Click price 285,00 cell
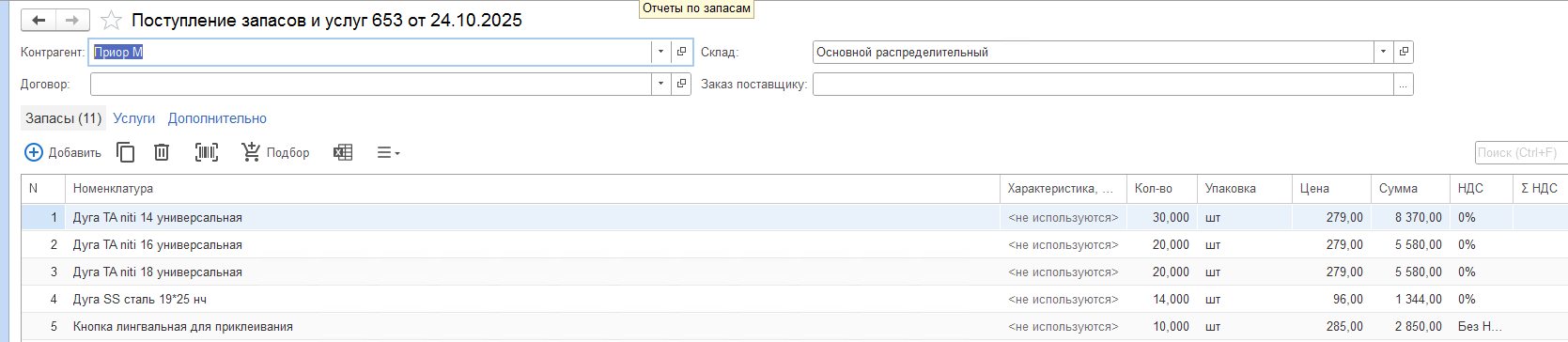The height and width of the screenshot is (342, 1568). coord(1331,326)
